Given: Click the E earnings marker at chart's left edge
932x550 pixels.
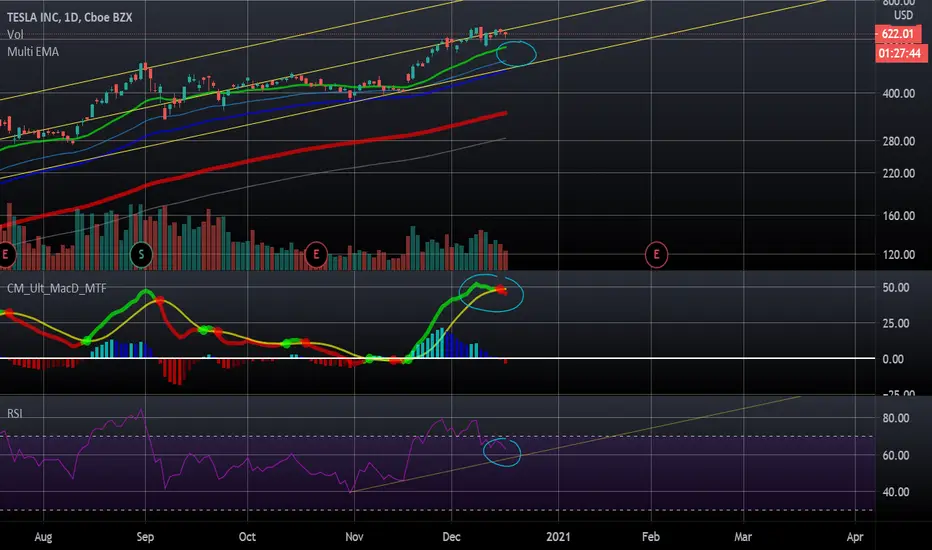Looking at the screenshot, I should 5,255.
